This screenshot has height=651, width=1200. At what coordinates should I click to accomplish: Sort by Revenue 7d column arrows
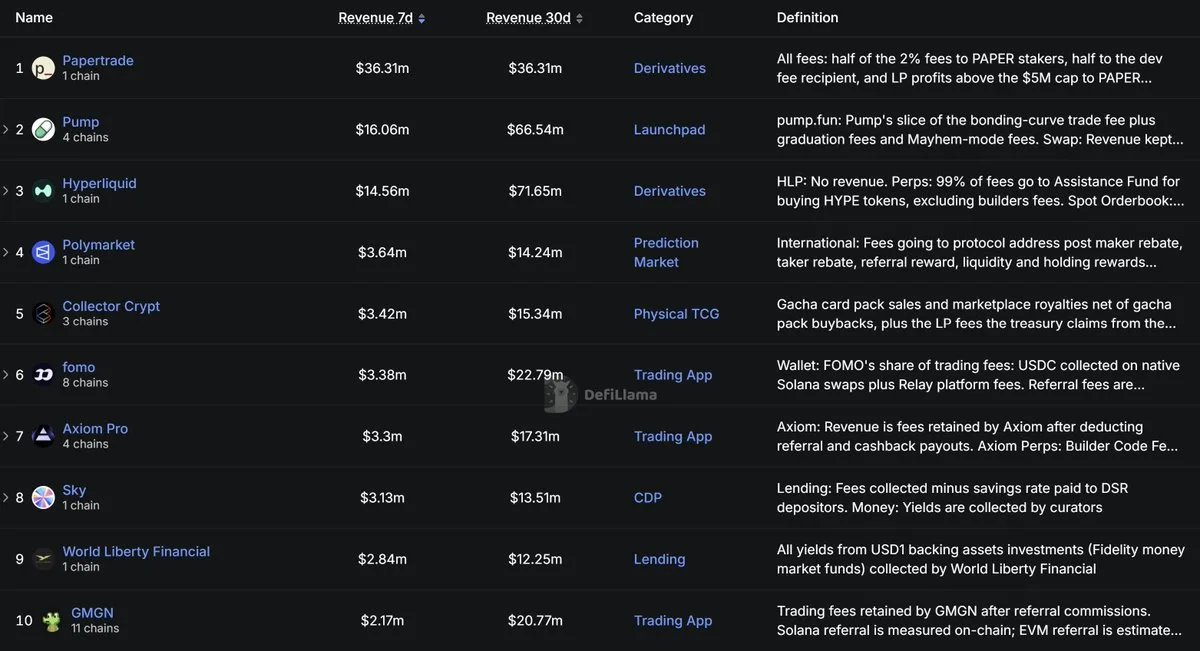point(421,18)
